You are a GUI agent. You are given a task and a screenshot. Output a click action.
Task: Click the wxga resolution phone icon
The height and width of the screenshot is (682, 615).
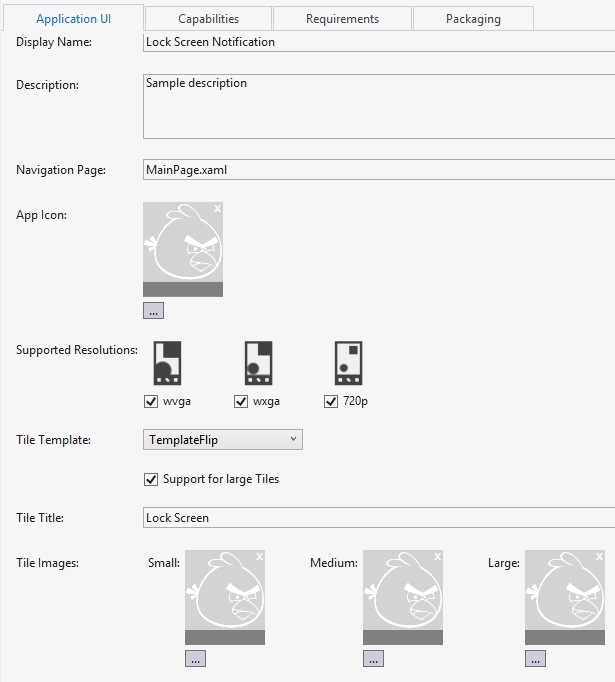[258, 363]
